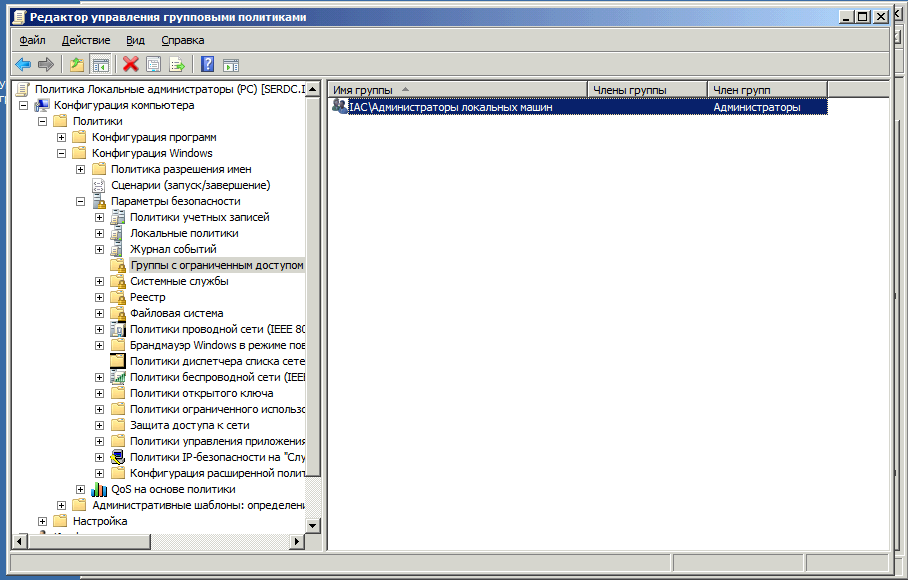
Task: Click the Export list toolbar icon
Action: [x=177, y=64]
